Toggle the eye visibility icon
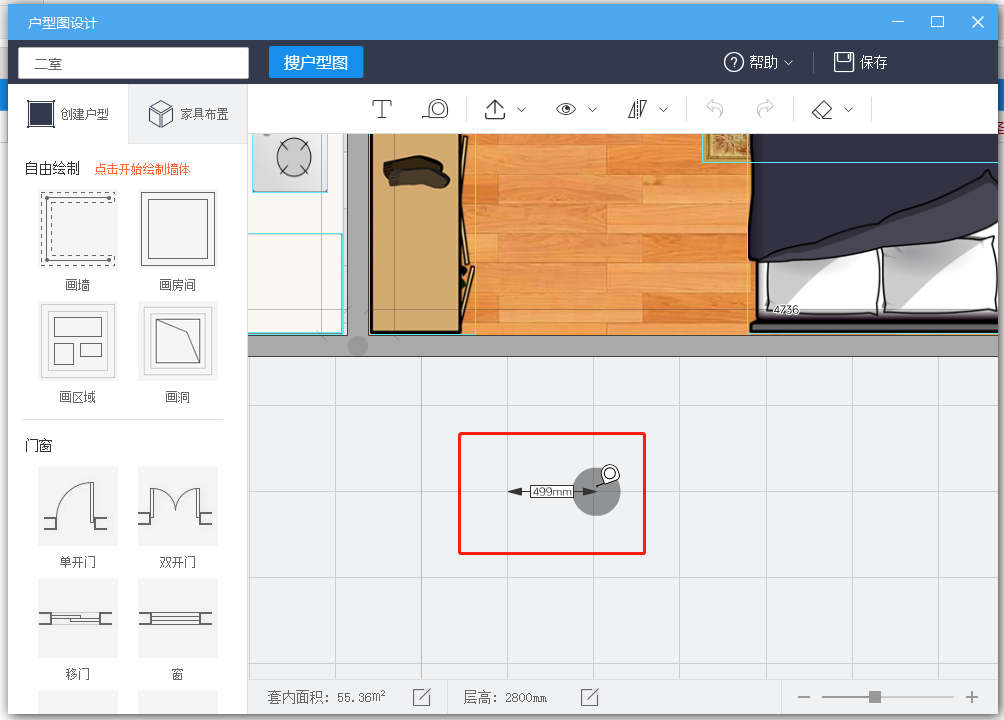 point(567,109)
